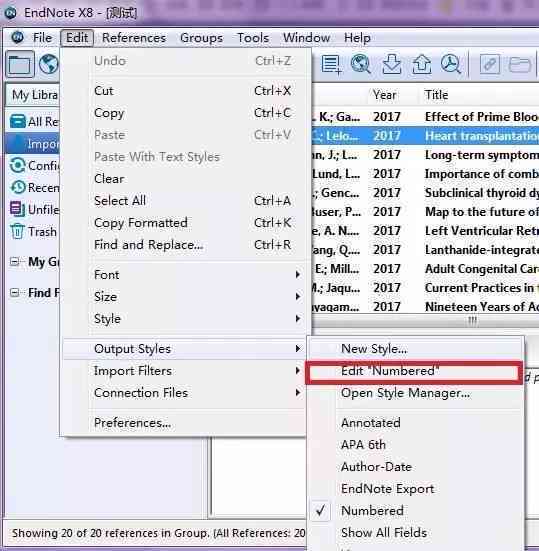Select the "Importance of comb" reference row
The width and height of the screenshot is (539, 551).
(x=425, y=174)
